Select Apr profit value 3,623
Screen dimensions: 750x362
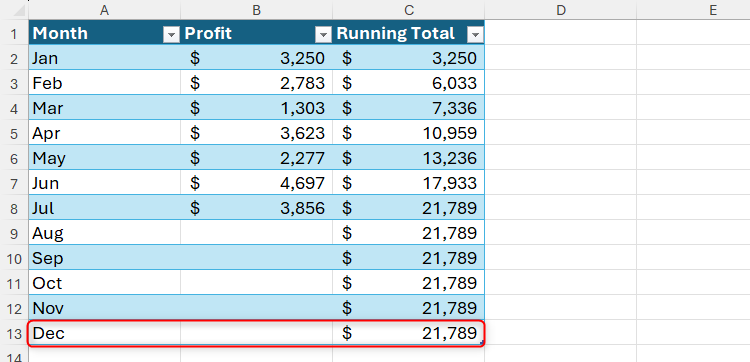click(x=256, y=133)
